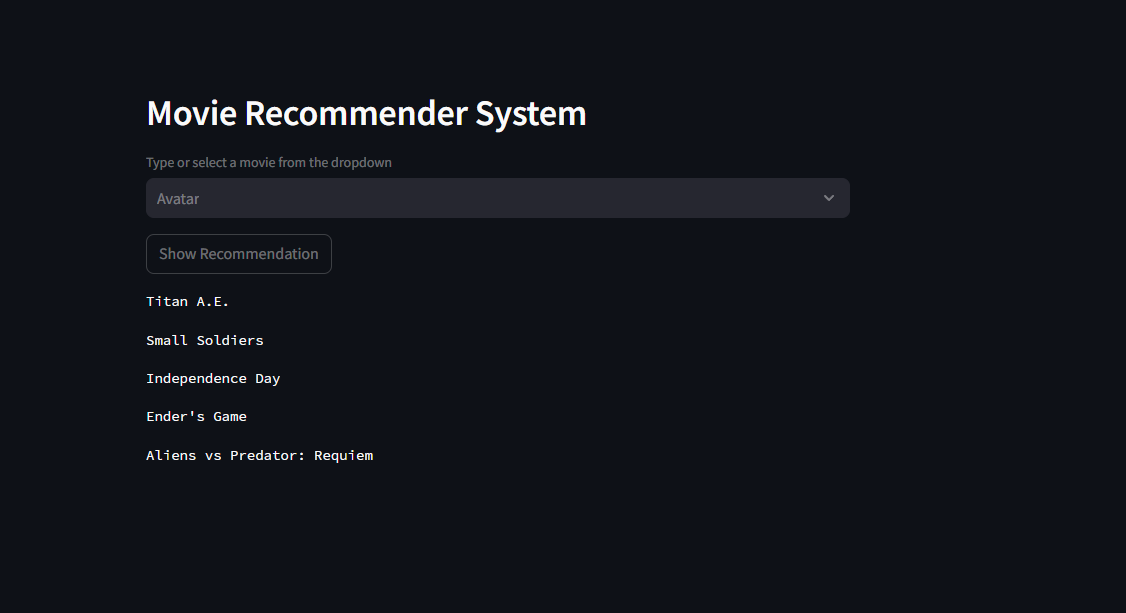Select the Titan A.E. recommendation
The height and width of the screenshot is (613, 1126).
(x=188, y=302)
